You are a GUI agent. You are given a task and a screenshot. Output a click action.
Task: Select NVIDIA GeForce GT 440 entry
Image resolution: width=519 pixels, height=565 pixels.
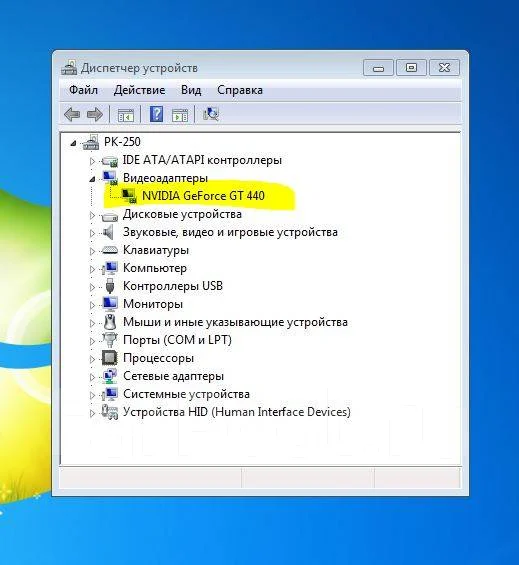click(x=203, y=196)
